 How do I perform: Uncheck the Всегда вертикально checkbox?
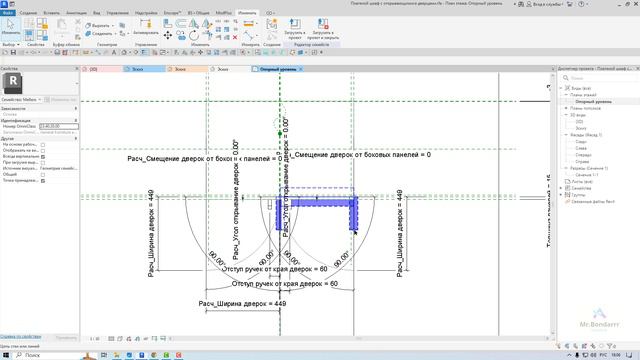43,157
